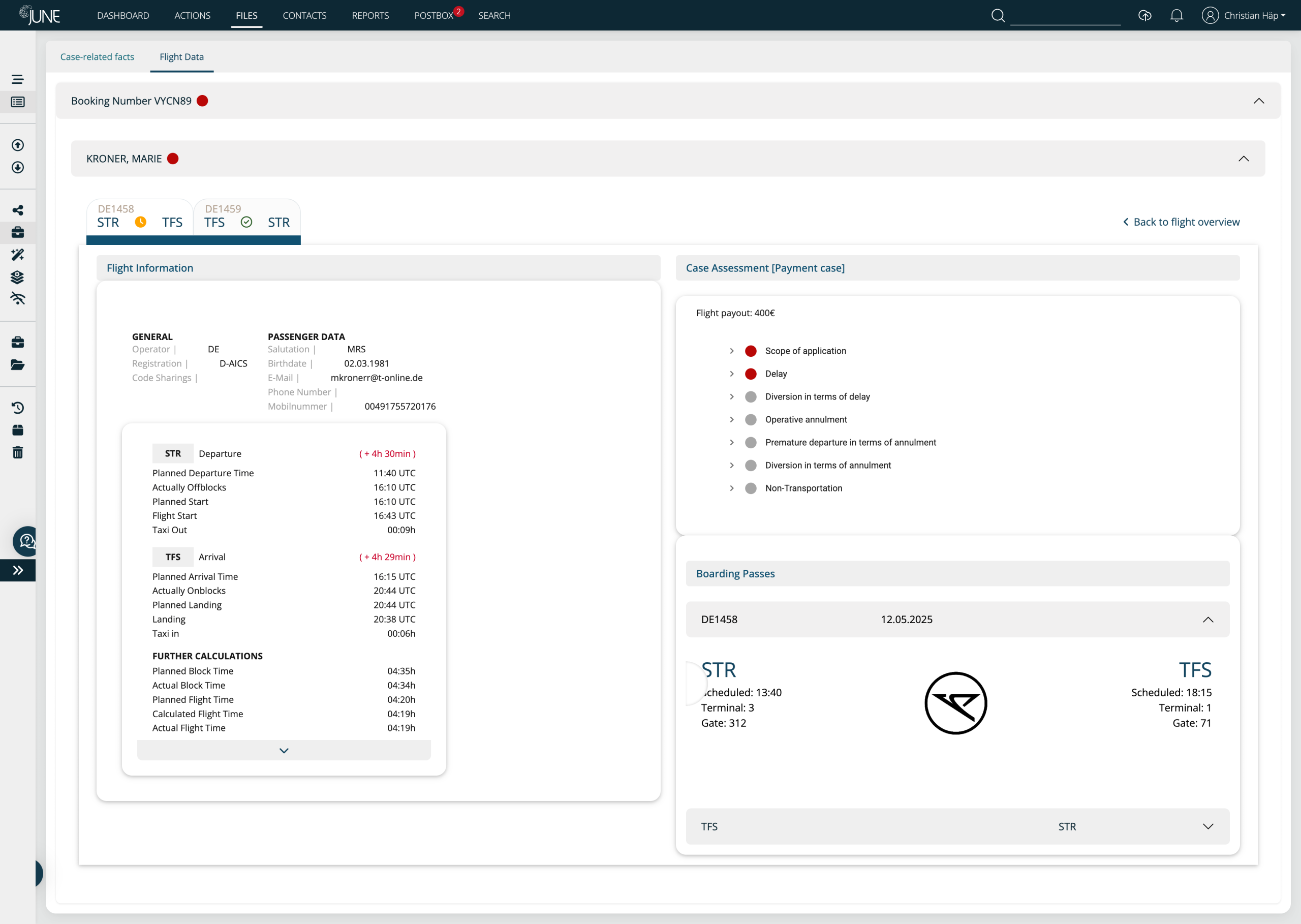Open the magic wand tool in sidebar
Screen dimensions: 1301x924
18,254
